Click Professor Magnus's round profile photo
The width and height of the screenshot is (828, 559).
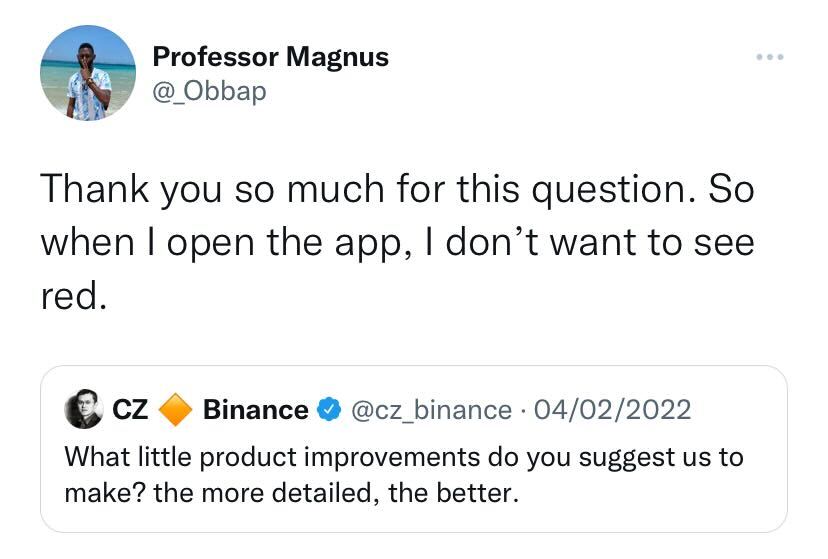pyautogui.click(x=88, y=73)
